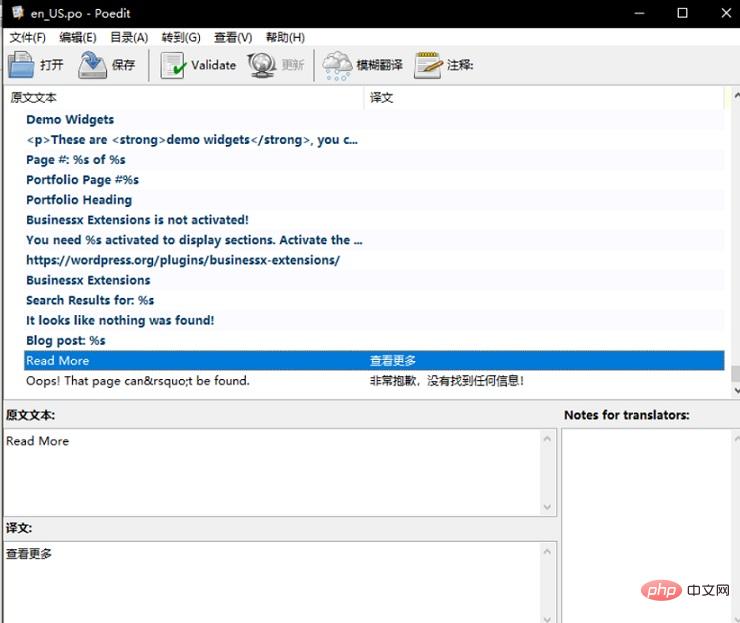This screenshot has width=740, height=623.
Task: Select the 'Blog post: %s' row
Action: pyautogui.click(x=374, y=340)
